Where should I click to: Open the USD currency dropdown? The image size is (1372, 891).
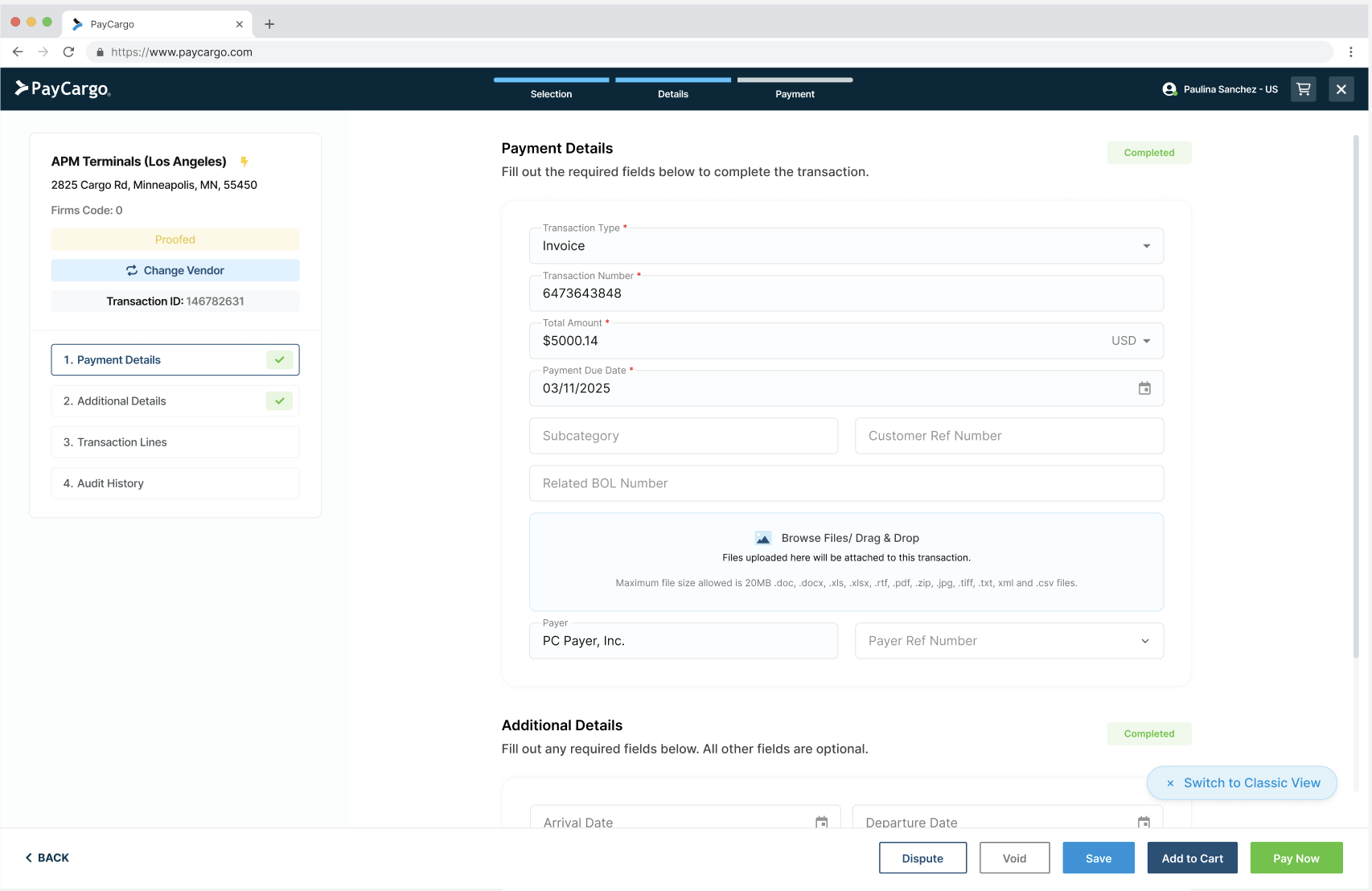1131,341
